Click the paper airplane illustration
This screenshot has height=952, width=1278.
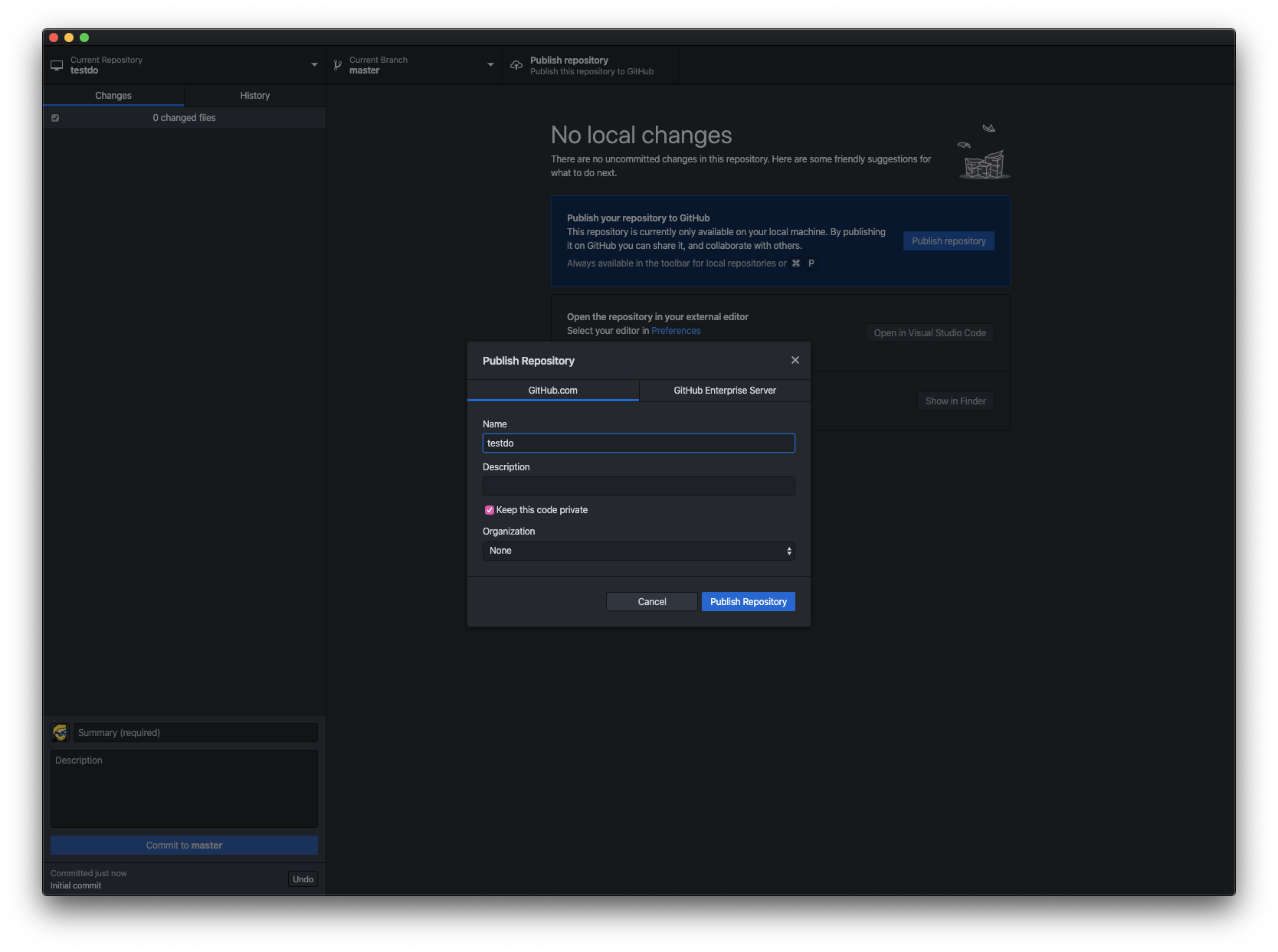988,128
